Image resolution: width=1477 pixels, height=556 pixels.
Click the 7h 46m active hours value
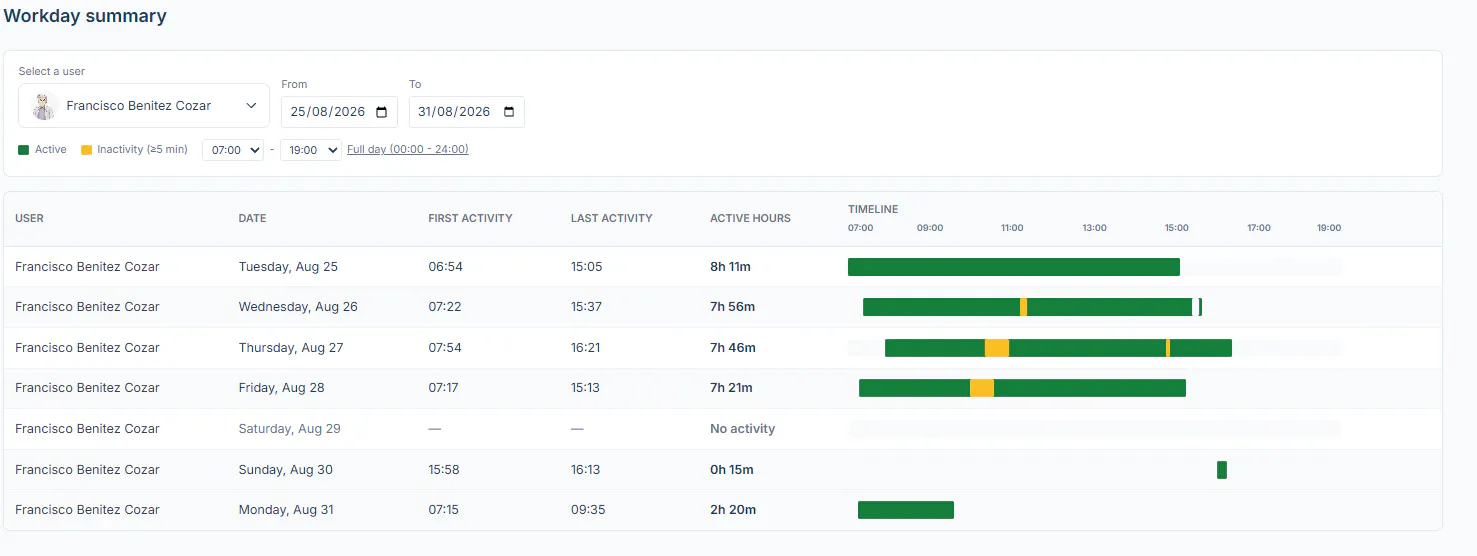pos(733,348)
